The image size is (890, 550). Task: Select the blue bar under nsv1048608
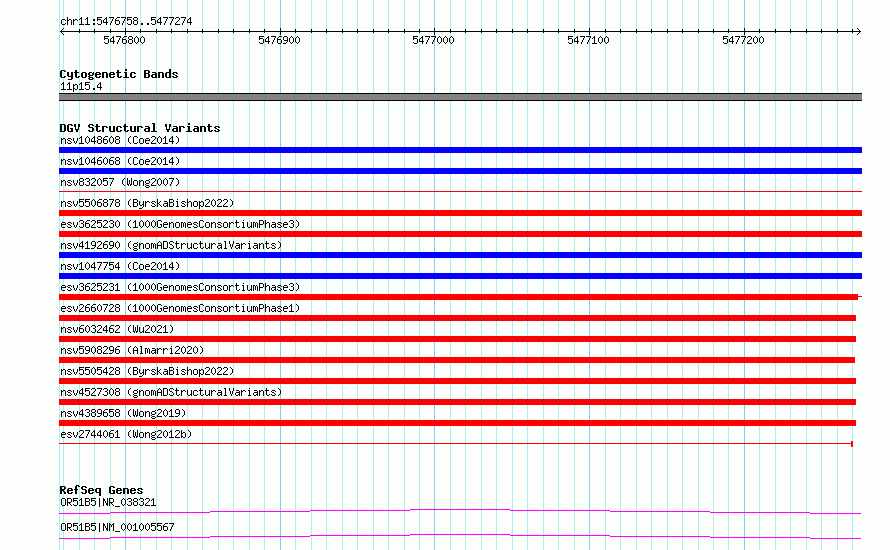point(460,150)
